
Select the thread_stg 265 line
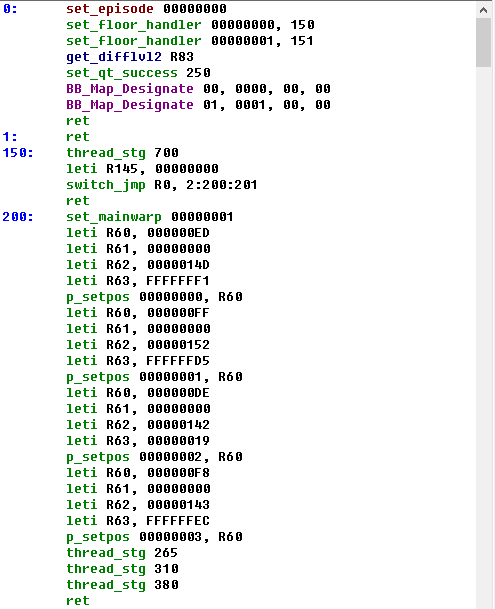coord(122,553)
